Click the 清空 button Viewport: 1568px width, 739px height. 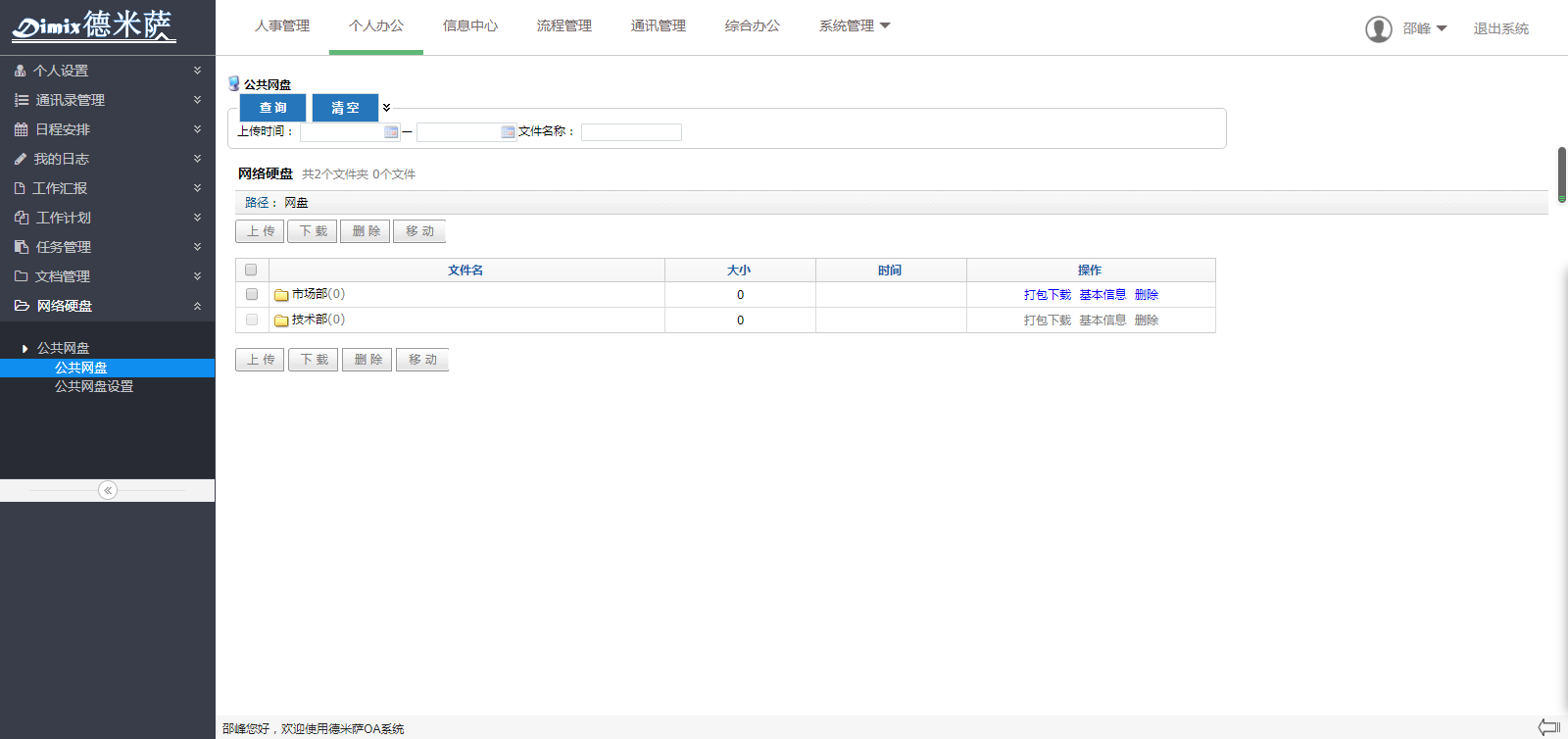(345, 108)
